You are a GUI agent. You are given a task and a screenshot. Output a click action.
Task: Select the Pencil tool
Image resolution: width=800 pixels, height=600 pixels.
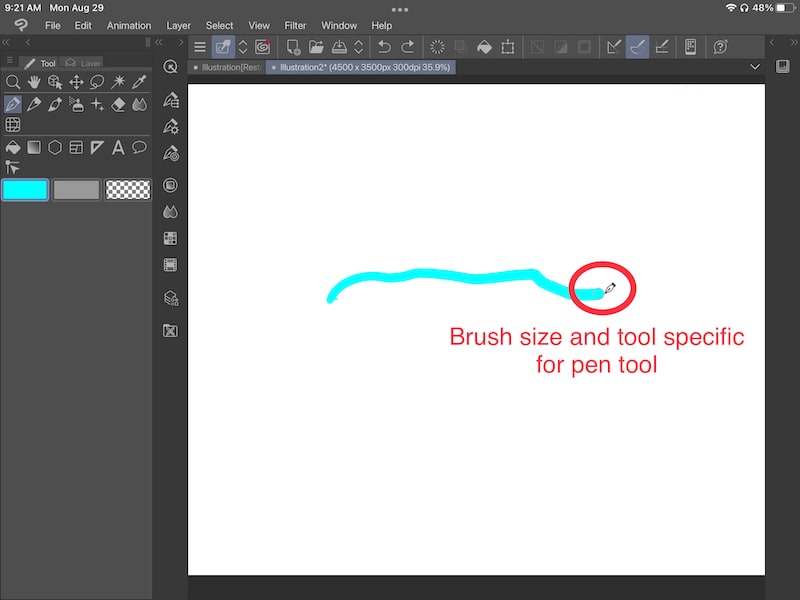(34, 105)
